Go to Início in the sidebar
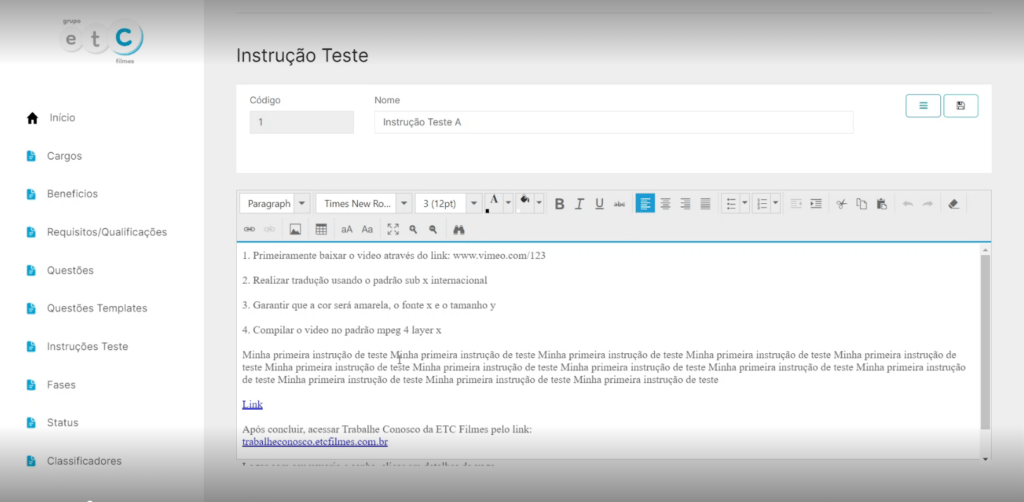 click(x=62, y=118)
